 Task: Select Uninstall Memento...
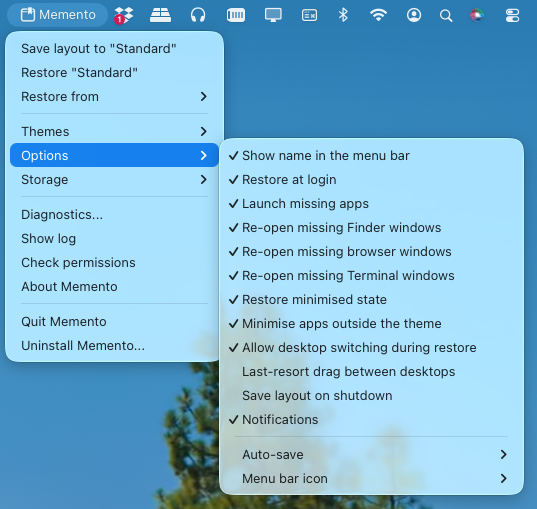tap(114, 346)
